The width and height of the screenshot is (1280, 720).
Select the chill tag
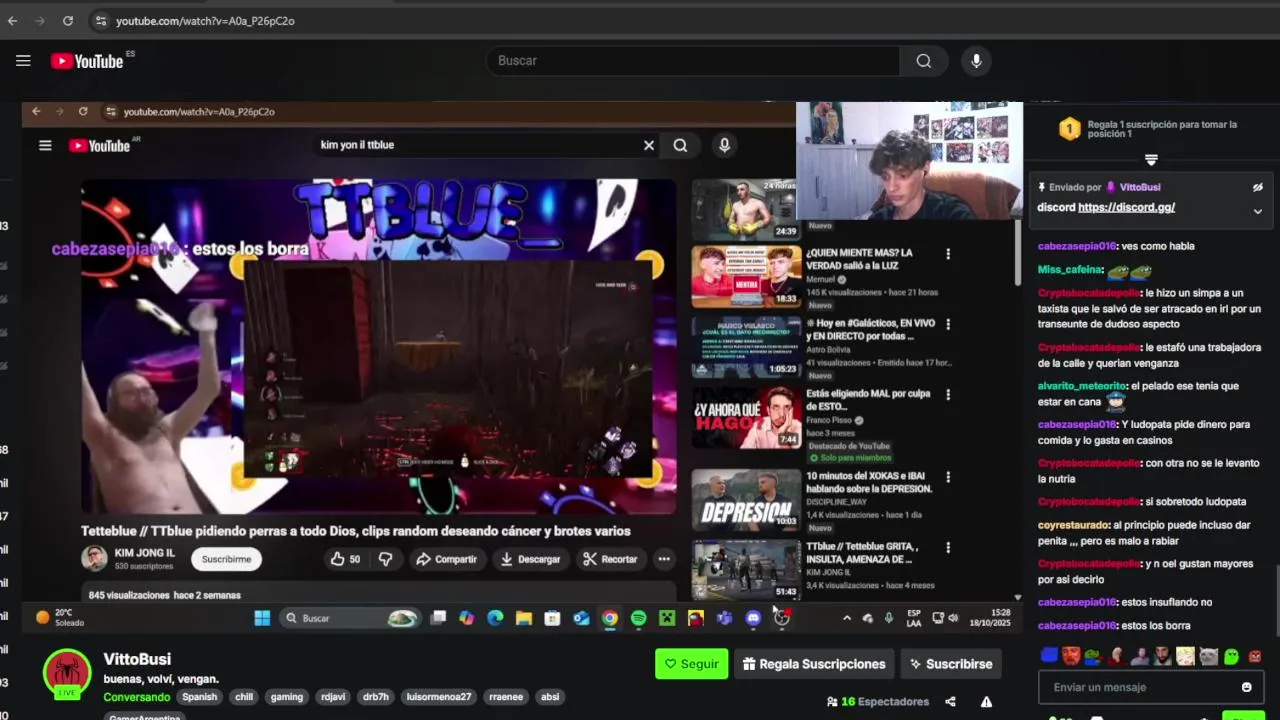point(244,697)
